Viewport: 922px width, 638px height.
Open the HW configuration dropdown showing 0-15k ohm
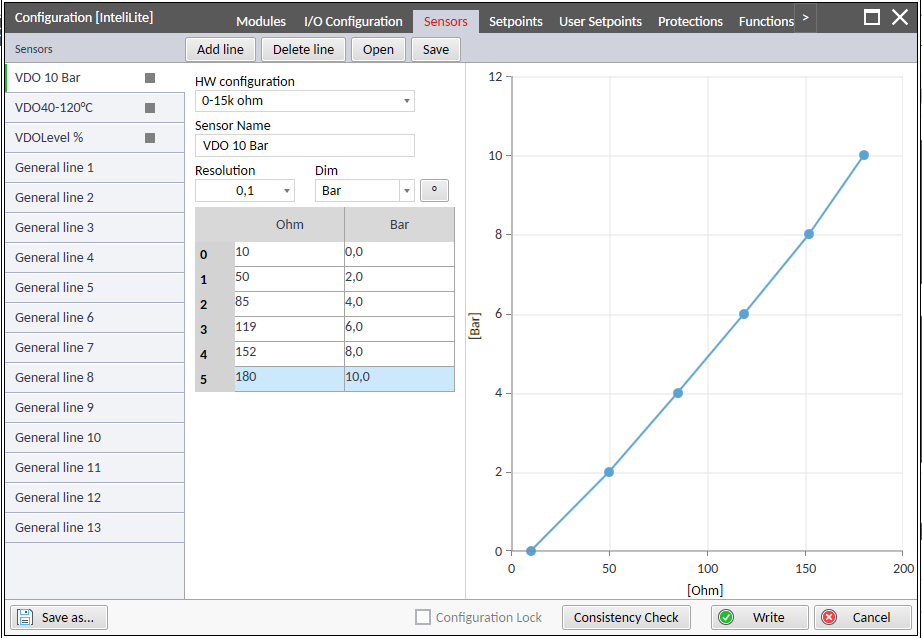pos(305,100)
